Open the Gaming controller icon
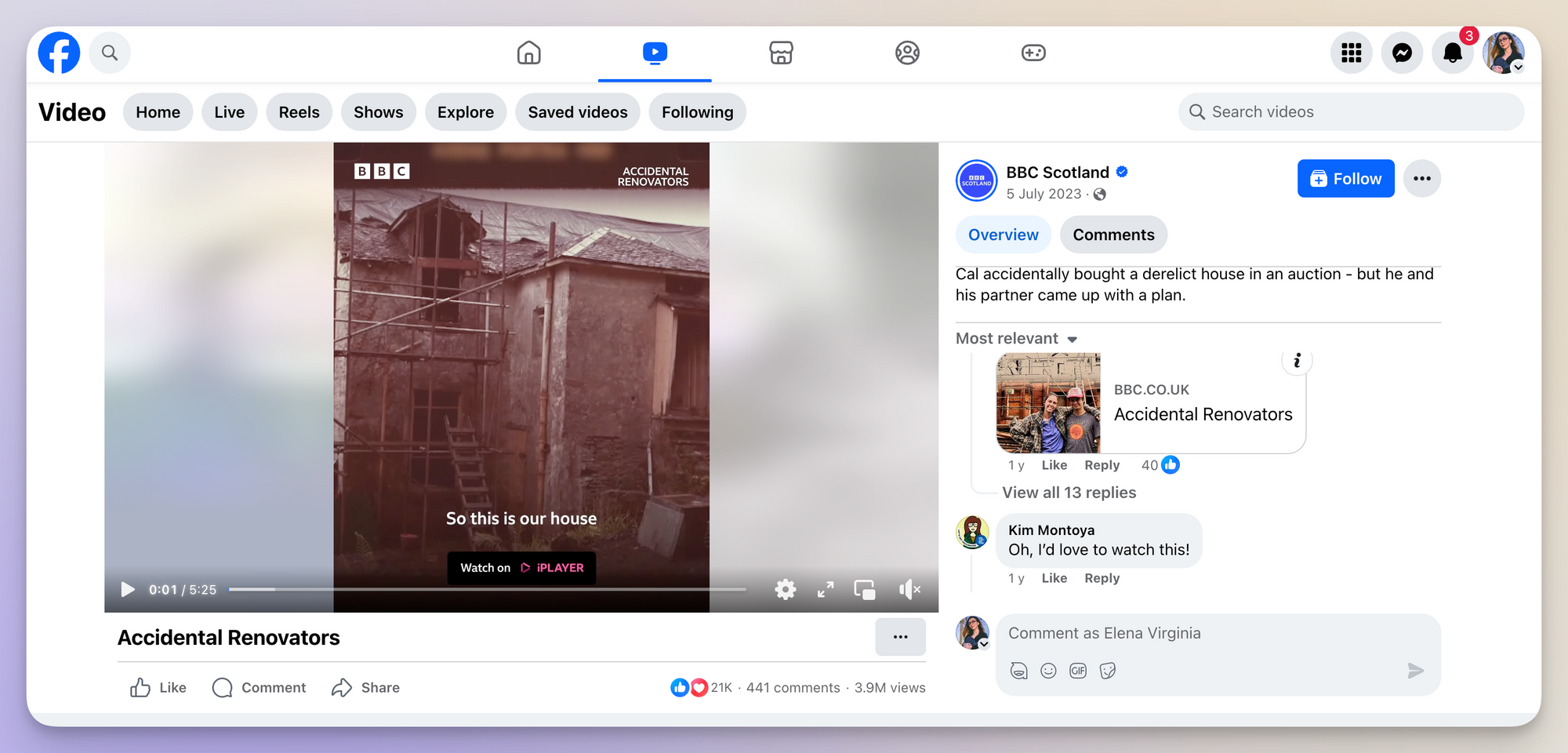Viewport: 1568px width, 753px height. [1033, 53]
